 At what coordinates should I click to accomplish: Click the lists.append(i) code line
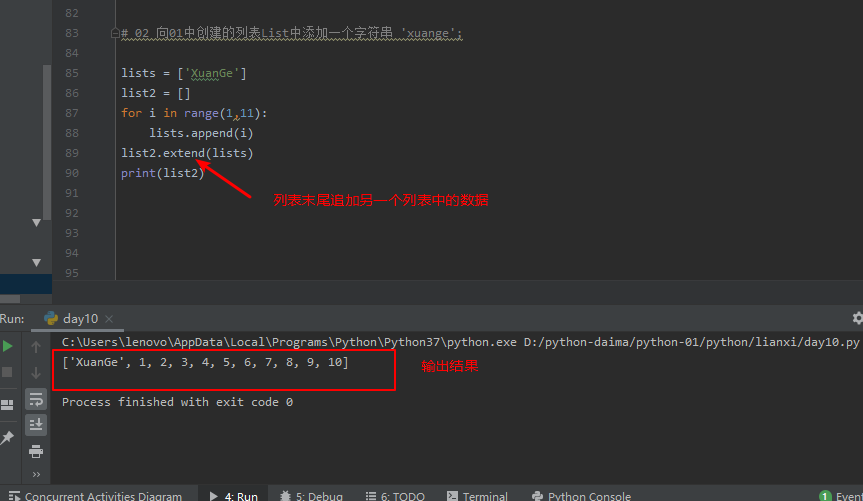click(201, 133)
